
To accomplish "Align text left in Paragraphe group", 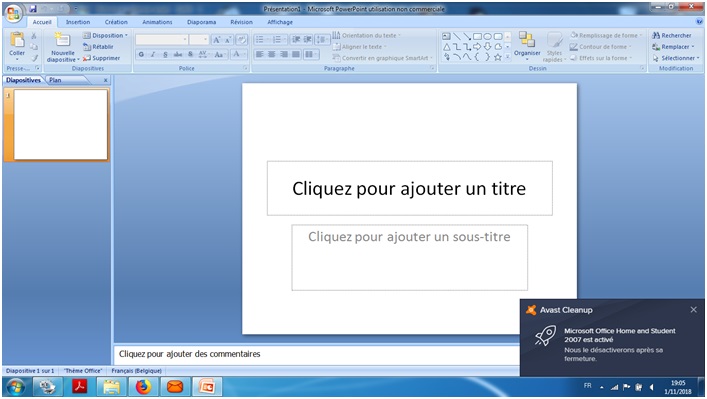I will [260, 55].
